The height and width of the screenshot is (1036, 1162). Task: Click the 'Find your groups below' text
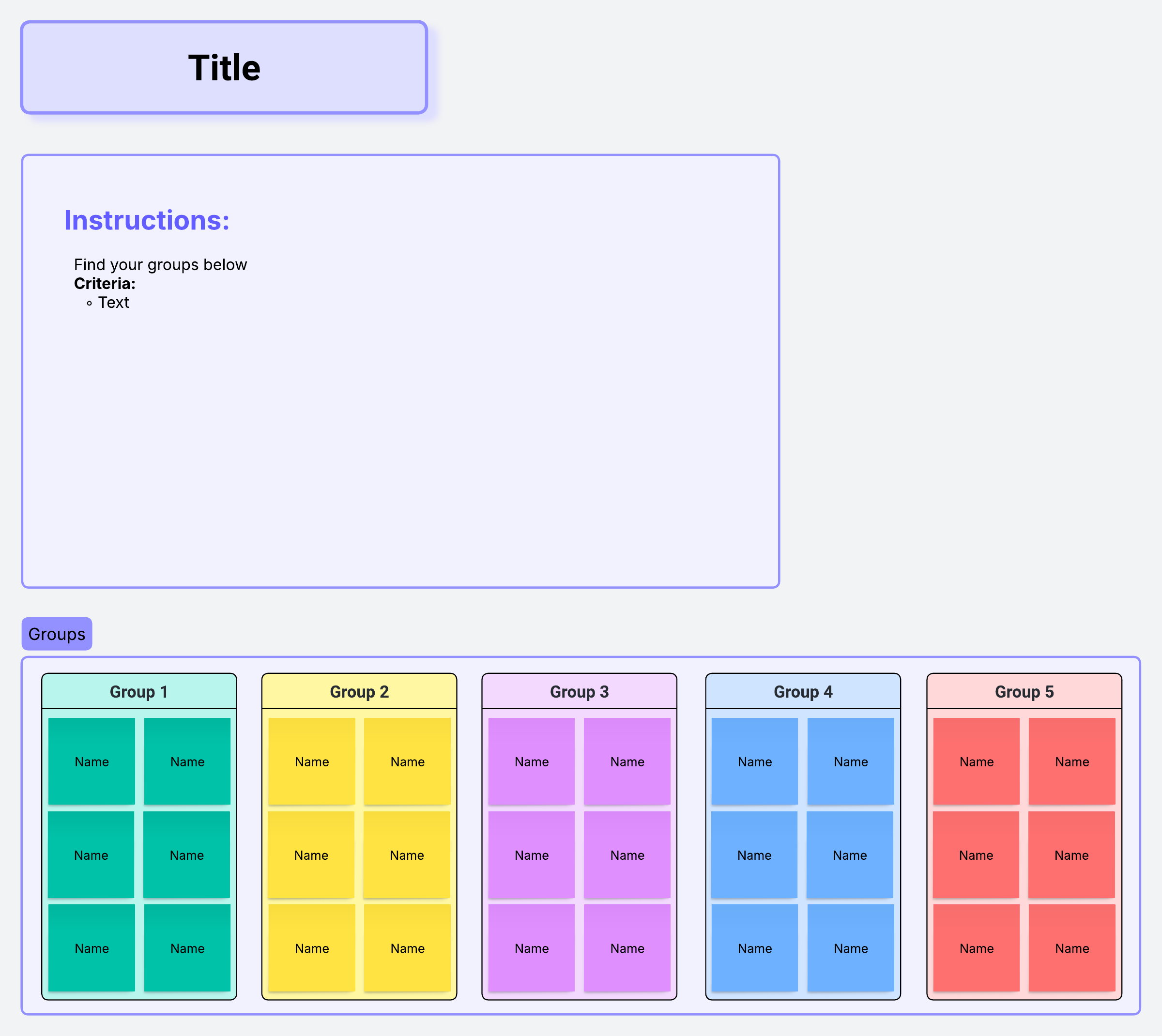pos(161,265)
